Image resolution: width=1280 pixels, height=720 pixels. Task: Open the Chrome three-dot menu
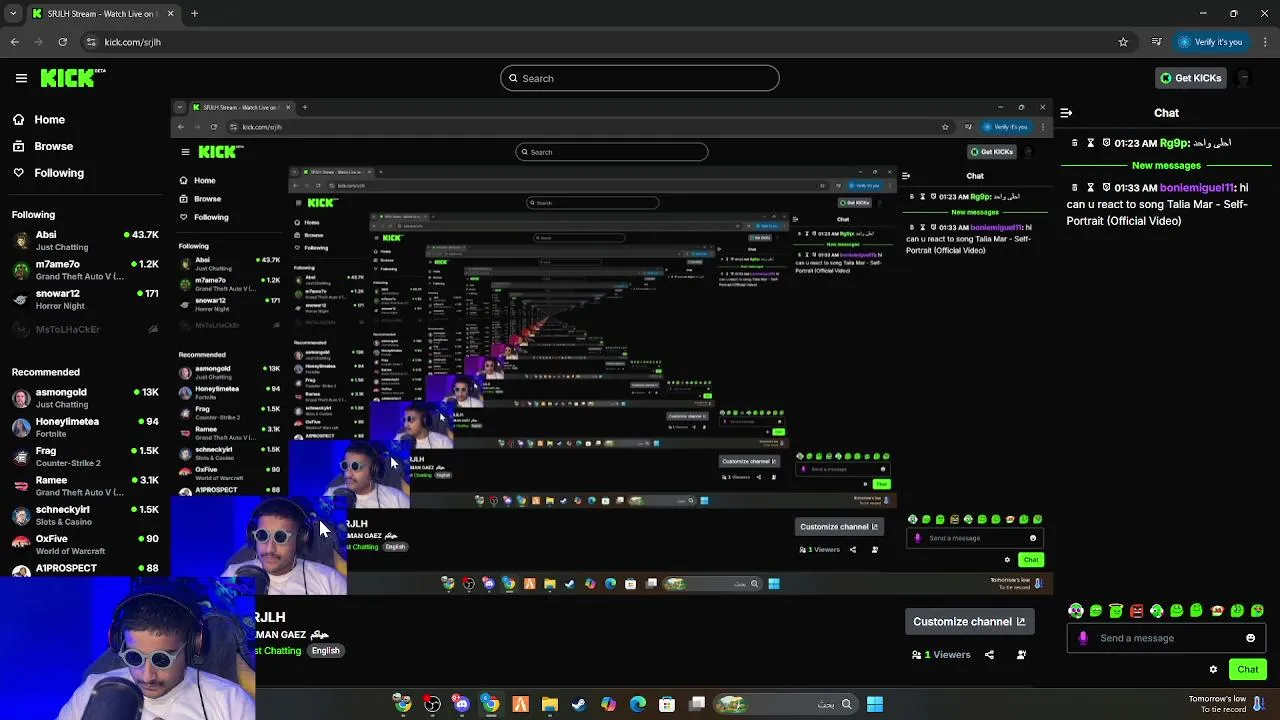pyautogui.click(x=1266, y=42)
